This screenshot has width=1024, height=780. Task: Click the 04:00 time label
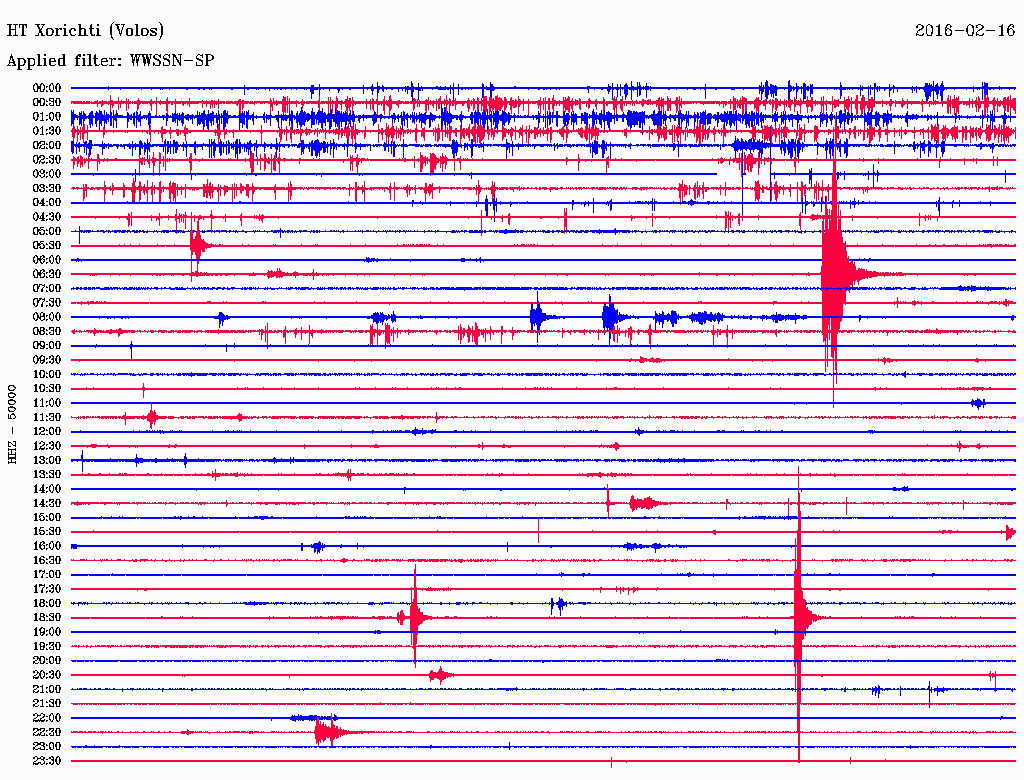(47, 203)
